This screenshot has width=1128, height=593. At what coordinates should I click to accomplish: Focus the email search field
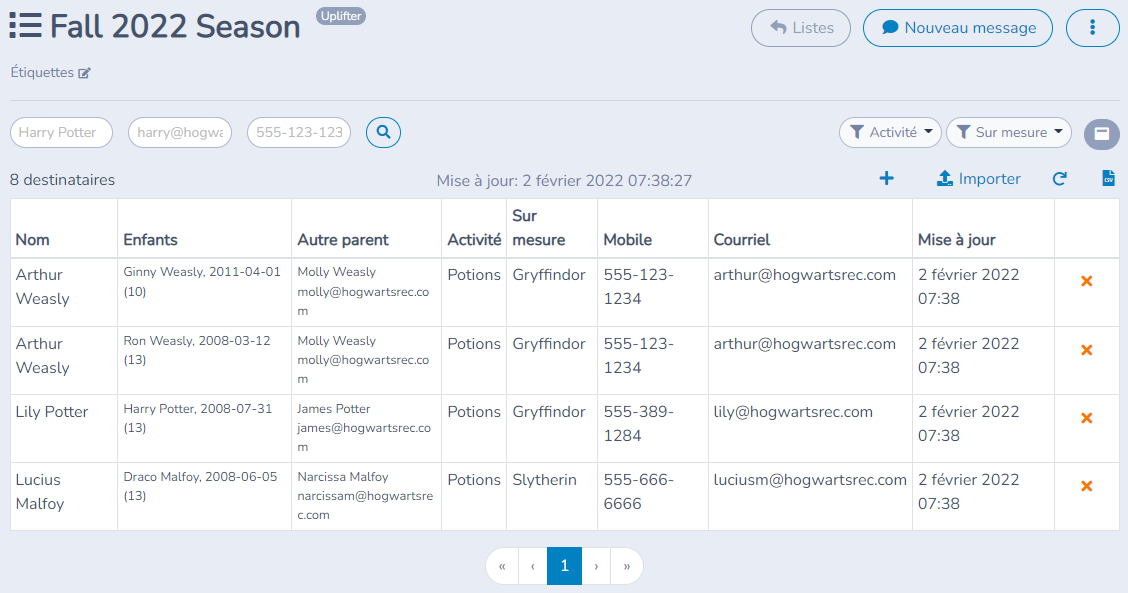tap(180, 132)
